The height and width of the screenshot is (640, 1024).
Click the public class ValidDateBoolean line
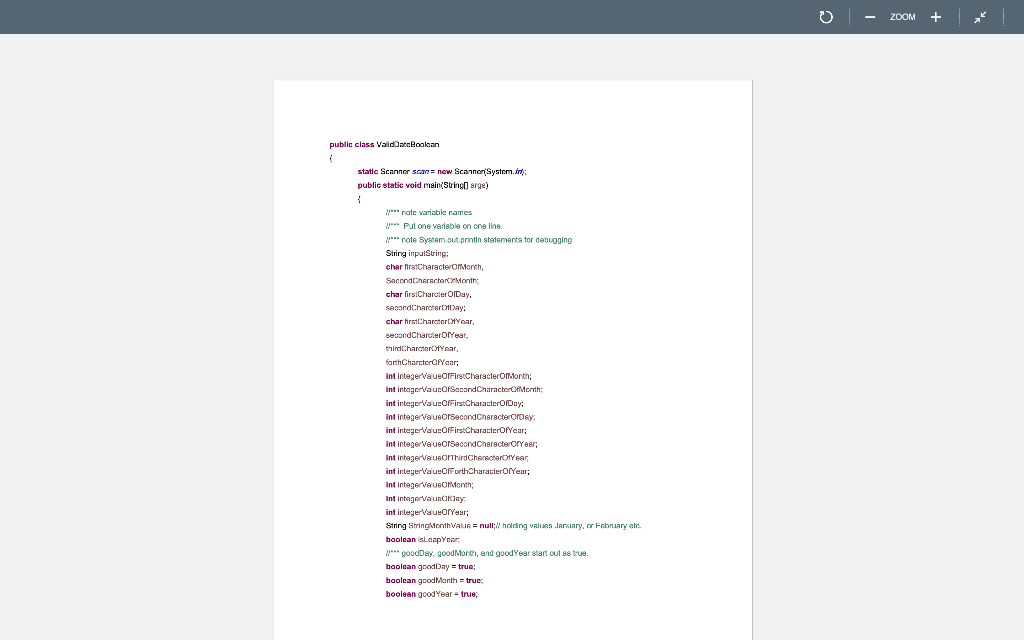(x=383, y=144)
